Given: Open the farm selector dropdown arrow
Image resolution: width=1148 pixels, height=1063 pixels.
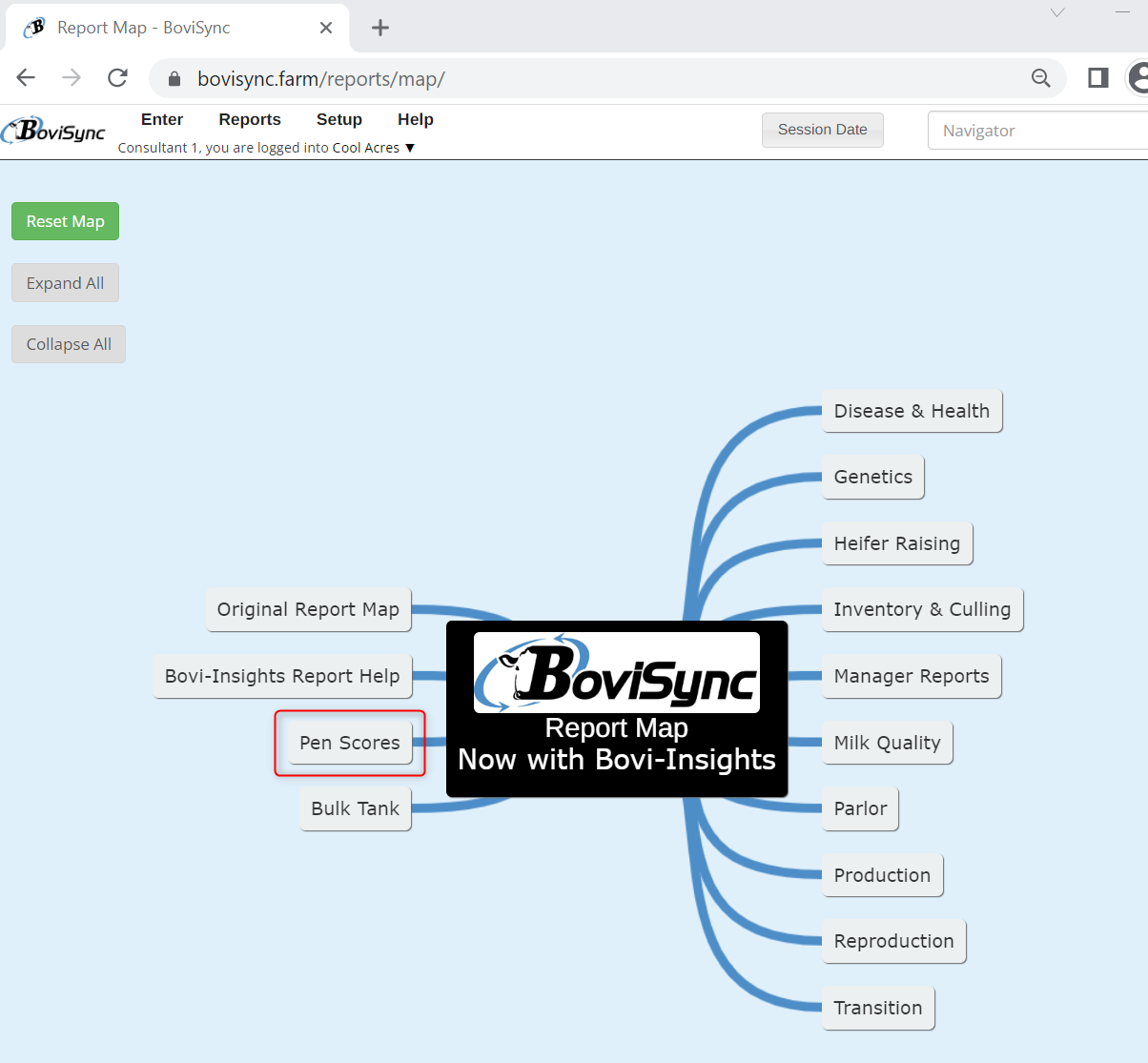Looking at the screenshot, I should point(410,148).
